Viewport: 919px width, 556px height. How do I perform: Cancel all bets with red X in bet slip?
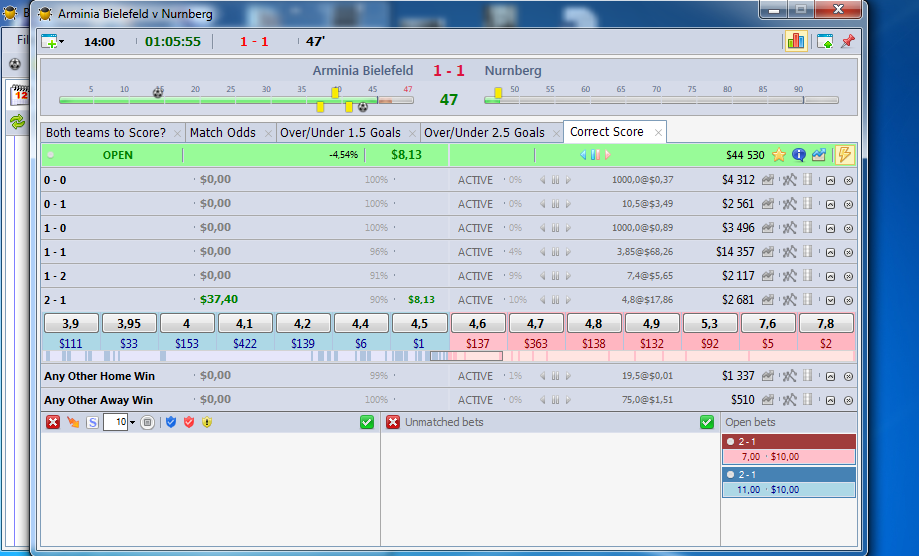click(x=53, y=422)
